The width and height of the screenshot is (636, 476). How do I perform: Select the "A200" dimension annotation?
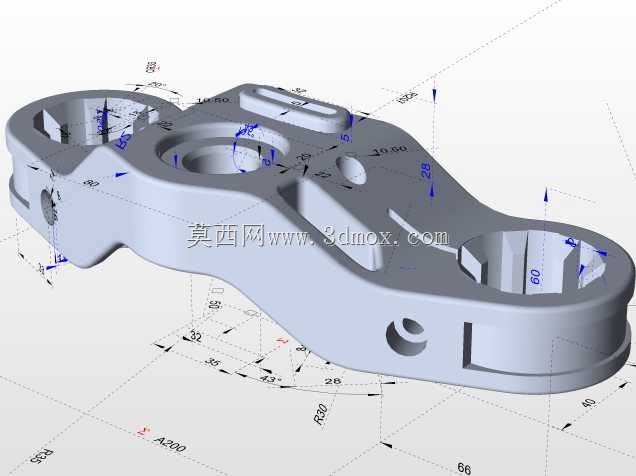(171, 444)
